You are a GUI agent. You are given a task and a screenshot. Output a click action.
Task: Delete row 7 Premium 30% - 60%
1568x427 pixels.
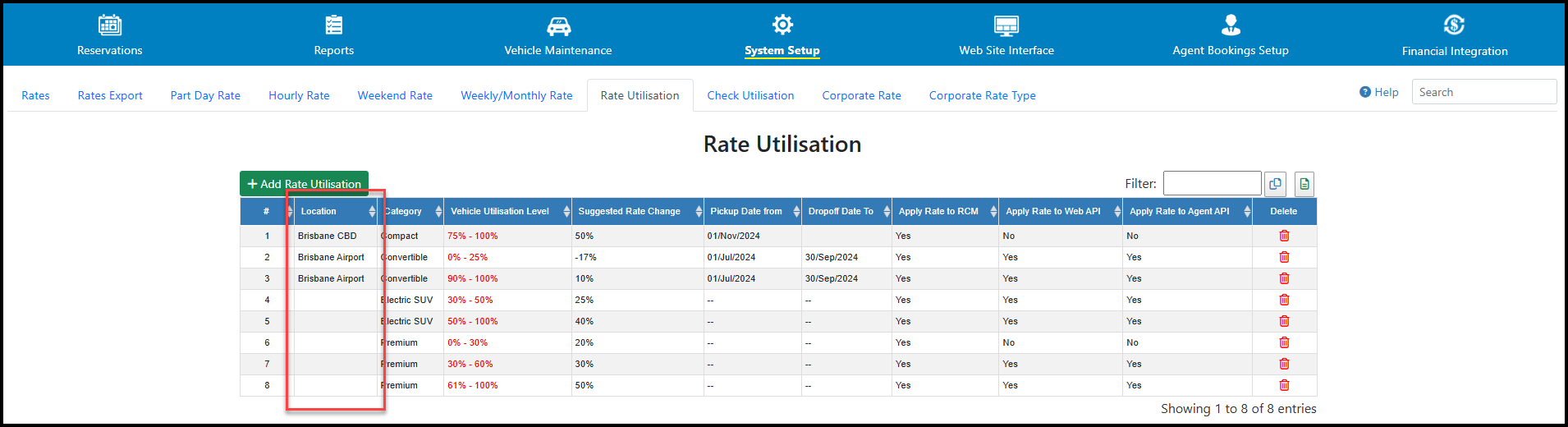(1284, 364)
